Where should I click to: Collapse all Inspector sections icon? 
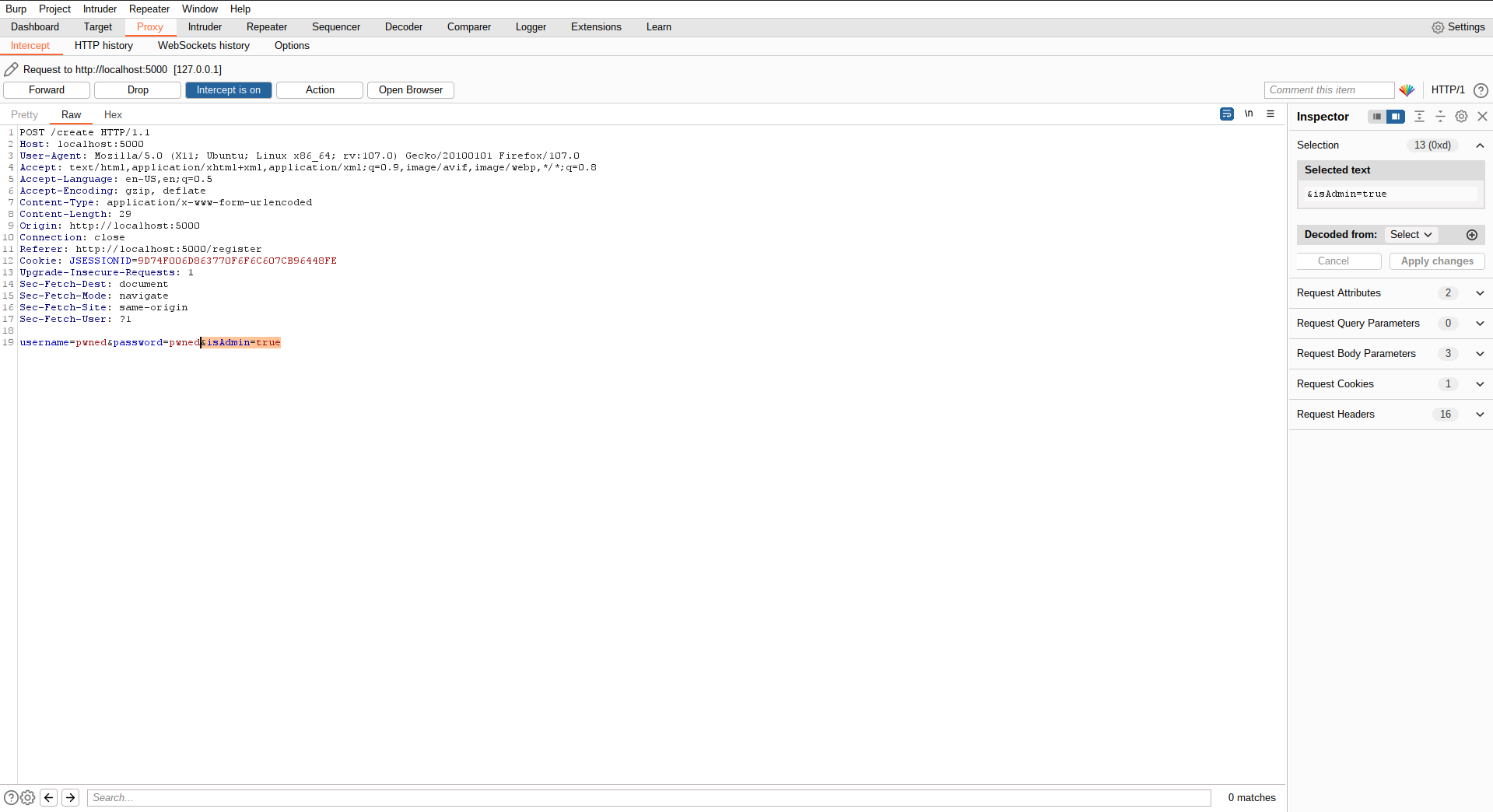pos(1440,117)
